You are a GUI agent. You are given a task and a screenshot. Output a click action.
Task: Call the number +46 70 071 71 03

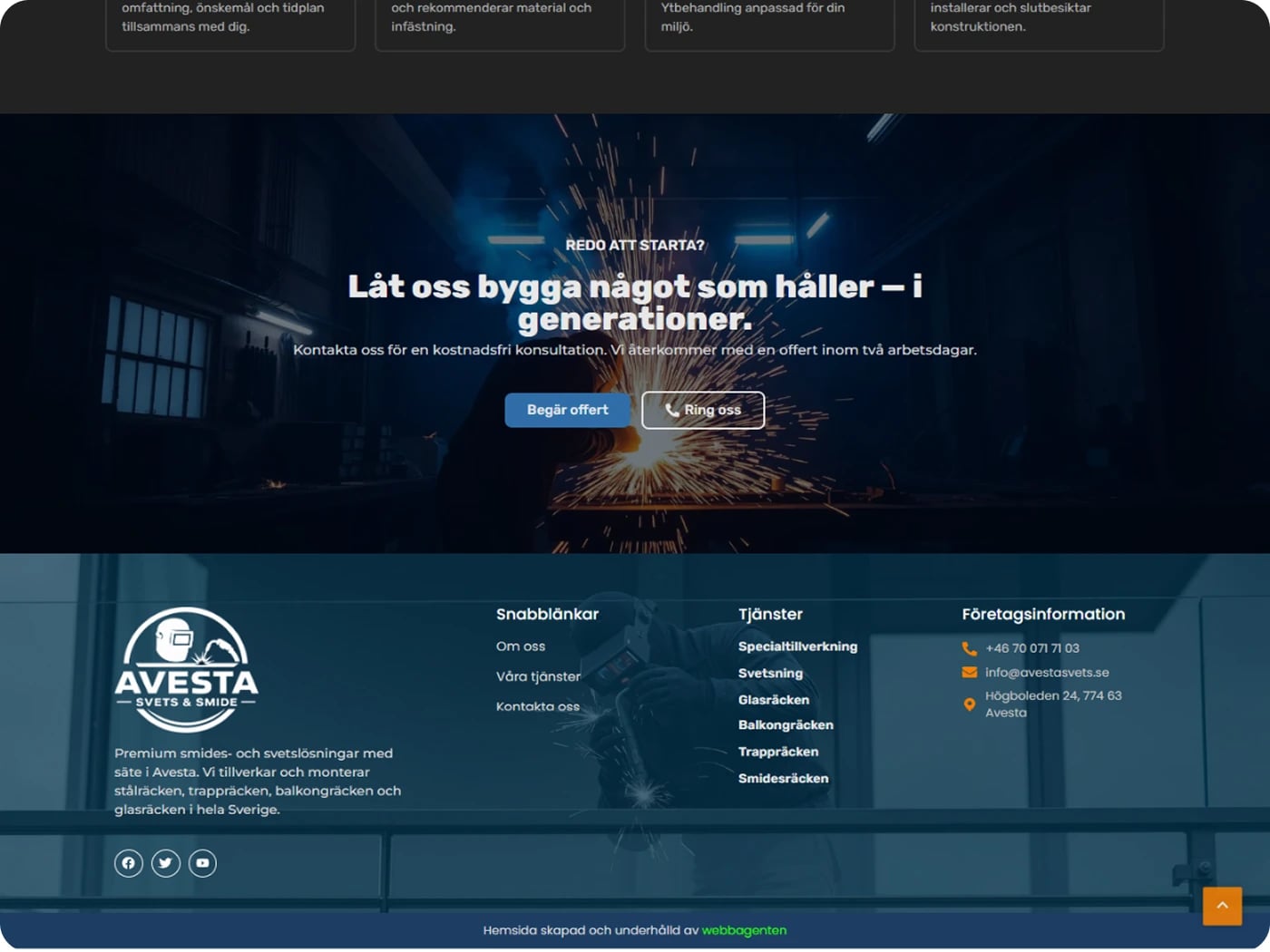tap(1032, 648)
